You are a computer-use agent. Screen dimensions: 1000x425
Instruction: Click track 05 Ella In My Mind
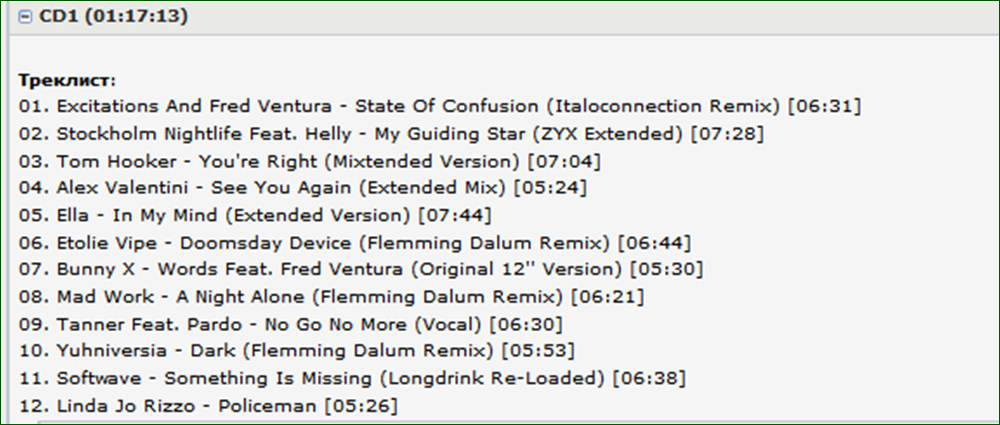coord(255,216)
